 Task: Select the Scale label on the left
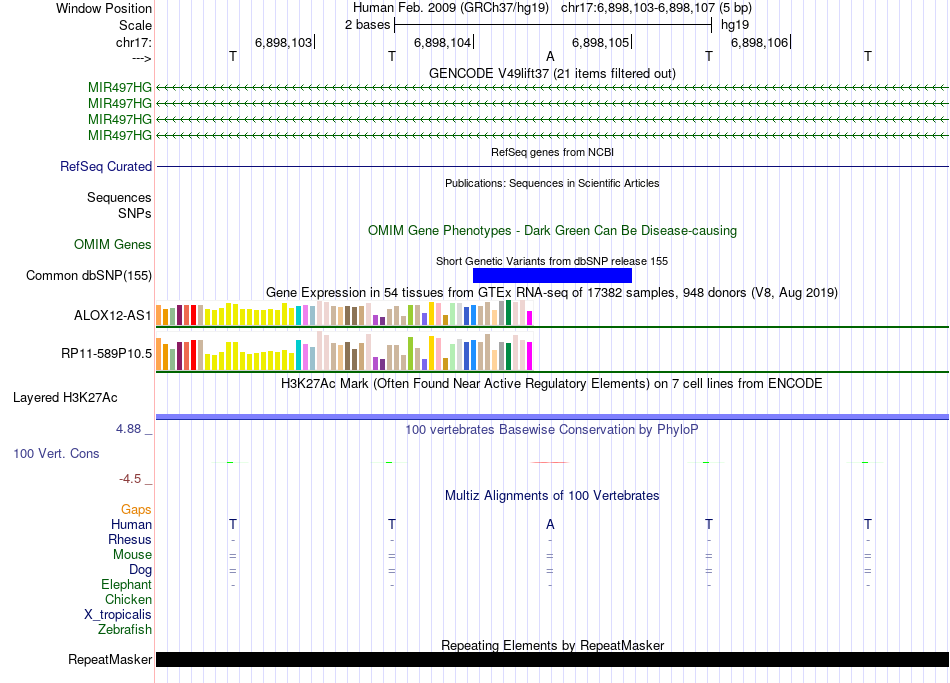tap(135, 25)
